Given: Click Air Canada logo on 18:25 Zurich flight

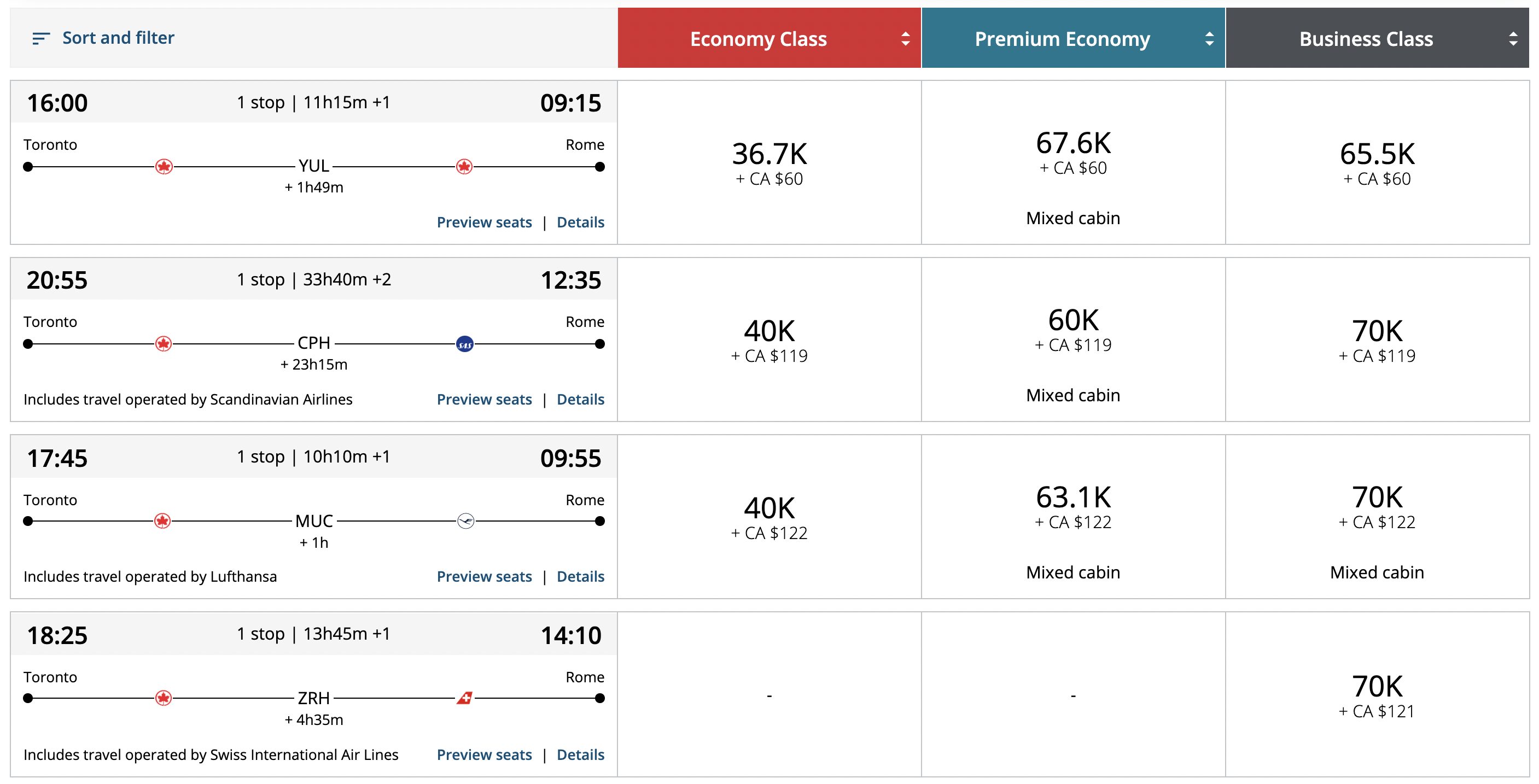Looking at the screenshot, I should (x=164, y=698).
